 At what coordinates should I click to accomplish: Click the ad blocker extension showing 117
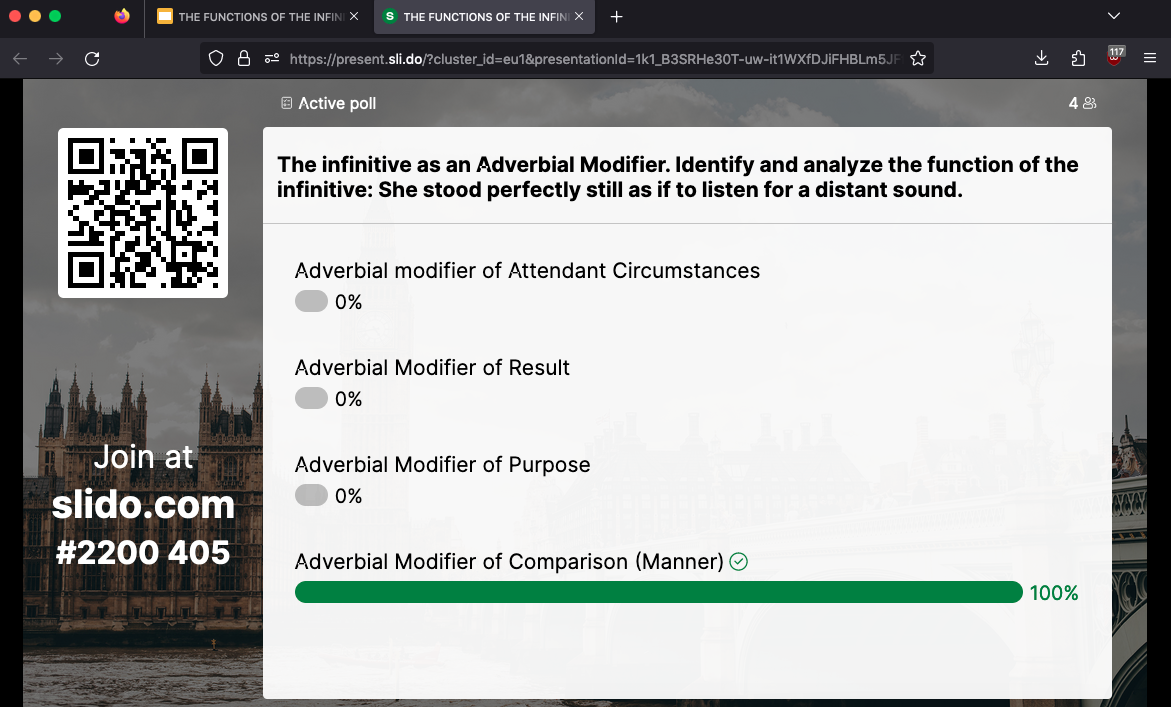tap(1115, 57)
